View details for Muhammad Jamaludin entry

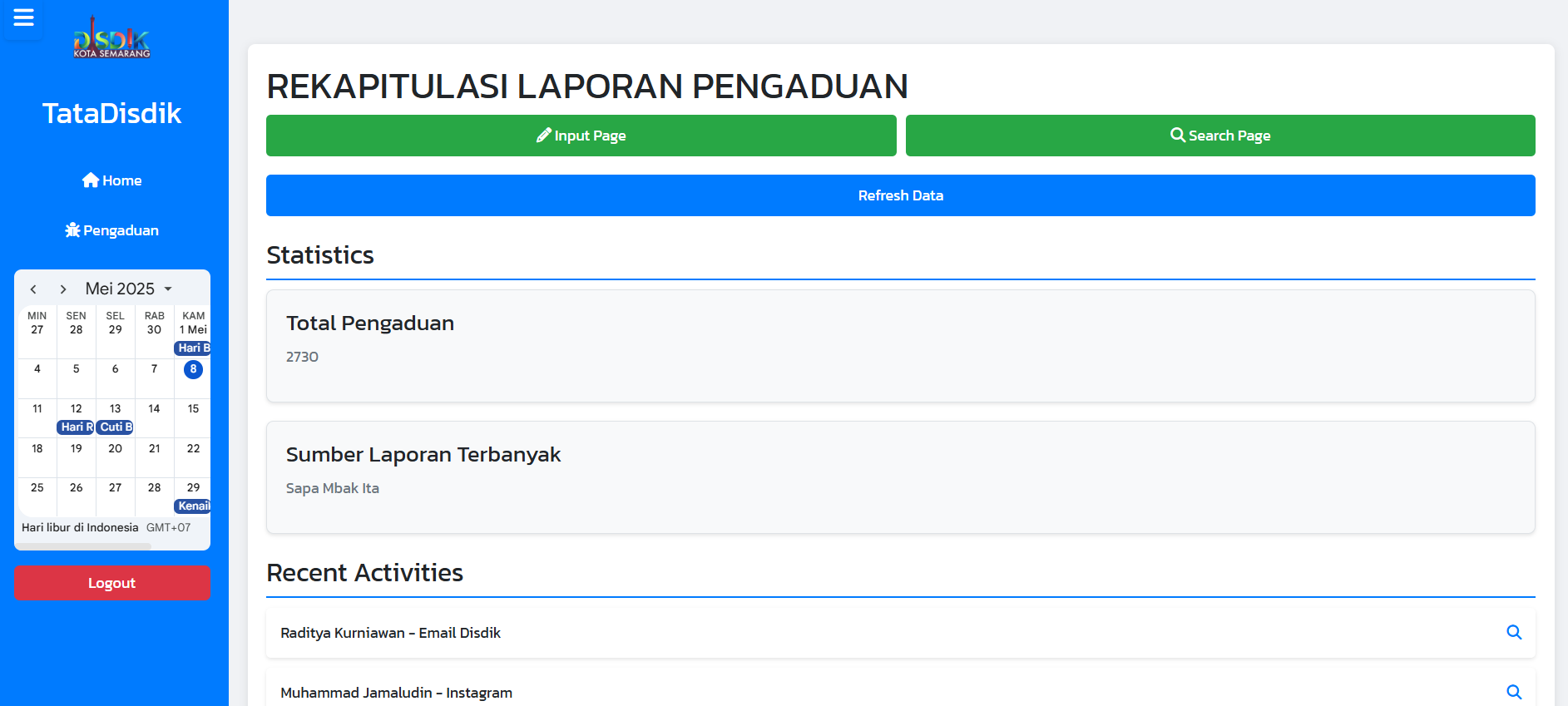1513,692
